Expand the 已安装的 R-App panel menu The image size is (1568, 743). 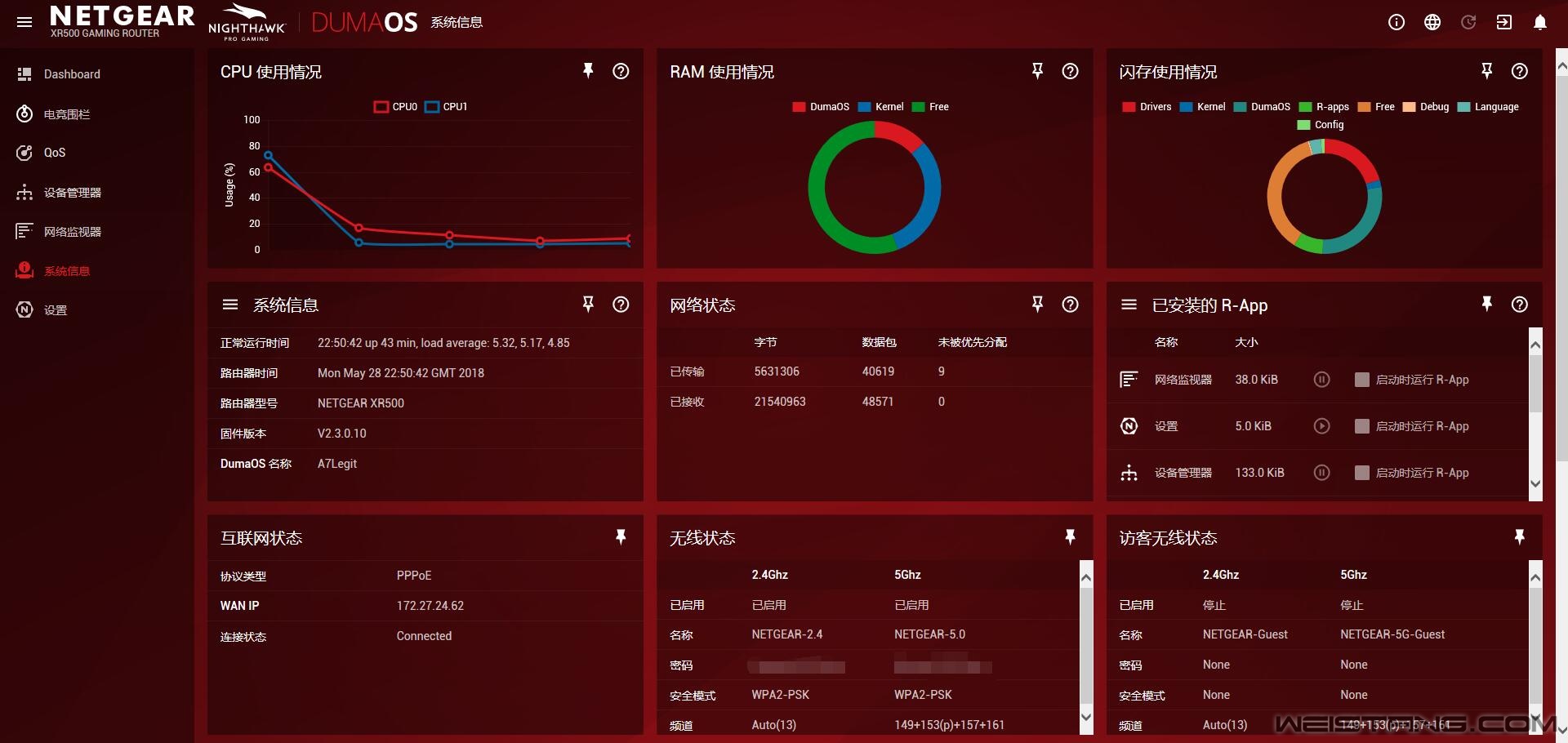tap(1129, 305)
